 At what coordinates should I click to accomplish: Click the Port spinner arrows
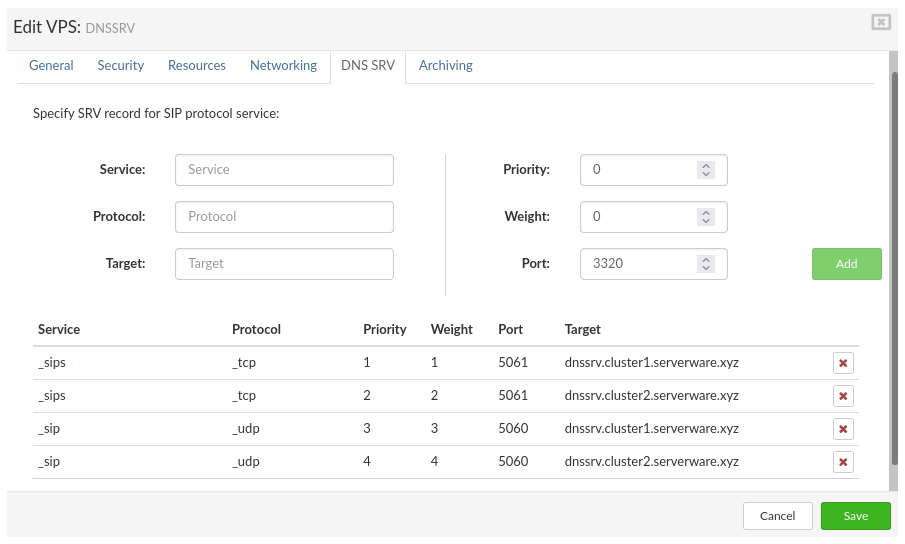click(706, 264)
